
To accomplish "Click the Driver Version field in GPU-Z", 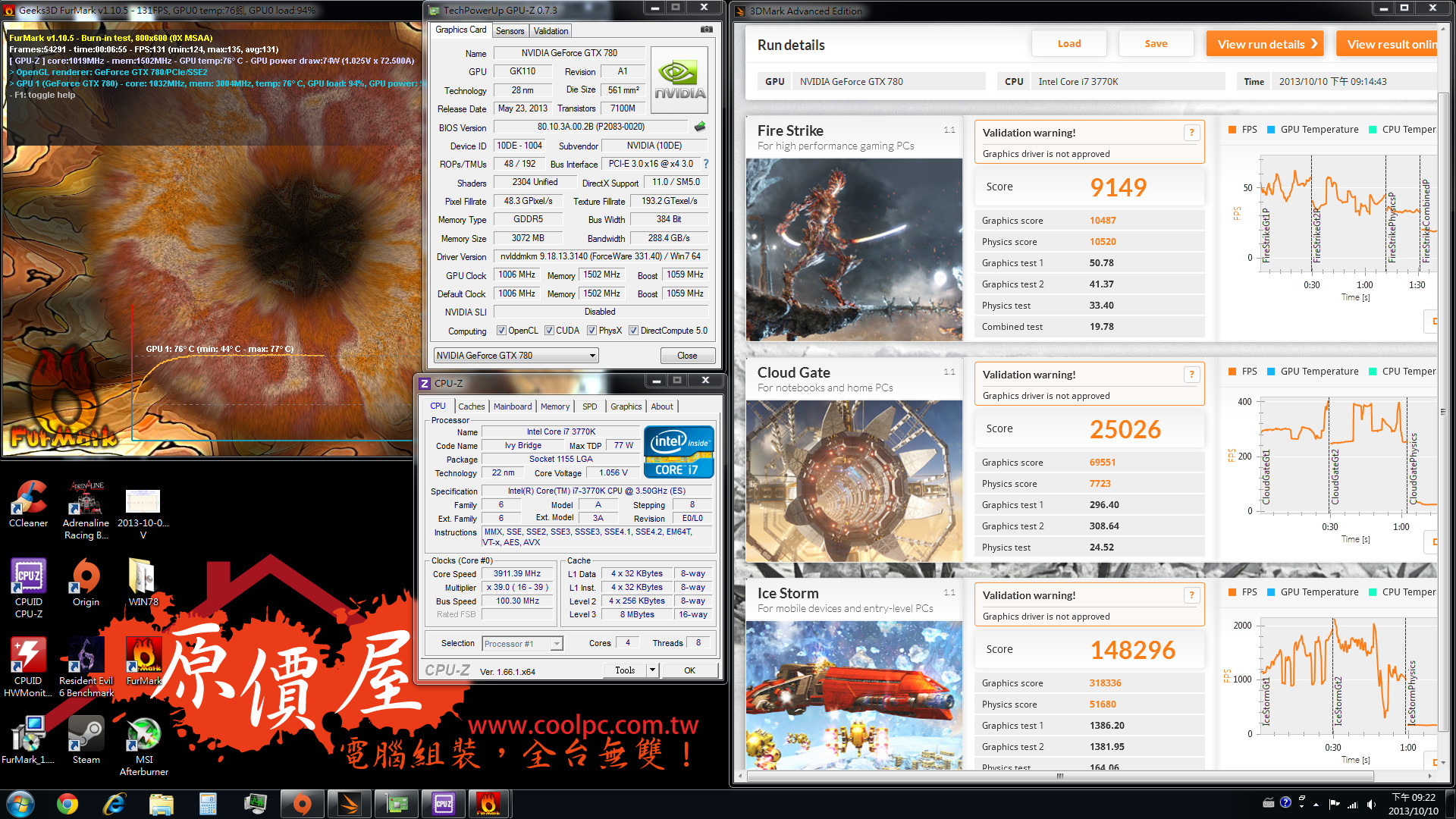I will point(601,256).
